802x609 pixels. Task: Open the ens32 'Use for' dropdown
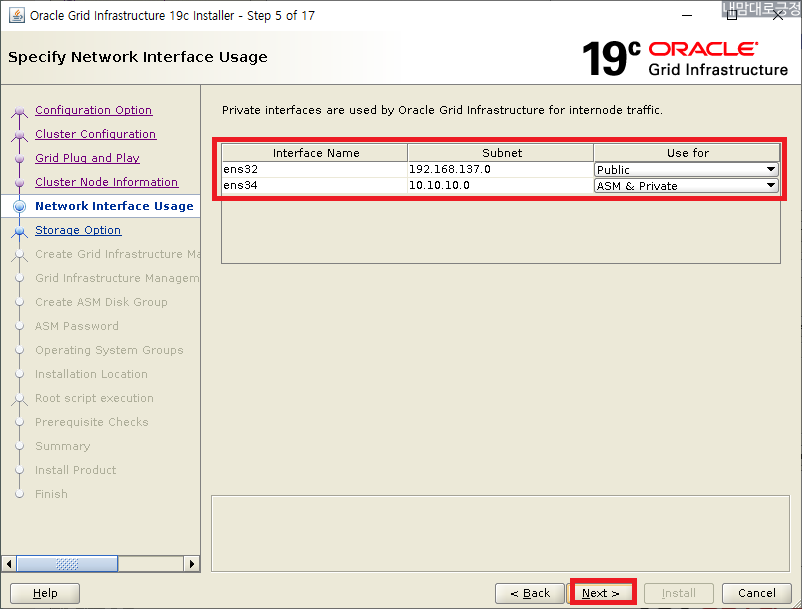click(x=686, y=170)
